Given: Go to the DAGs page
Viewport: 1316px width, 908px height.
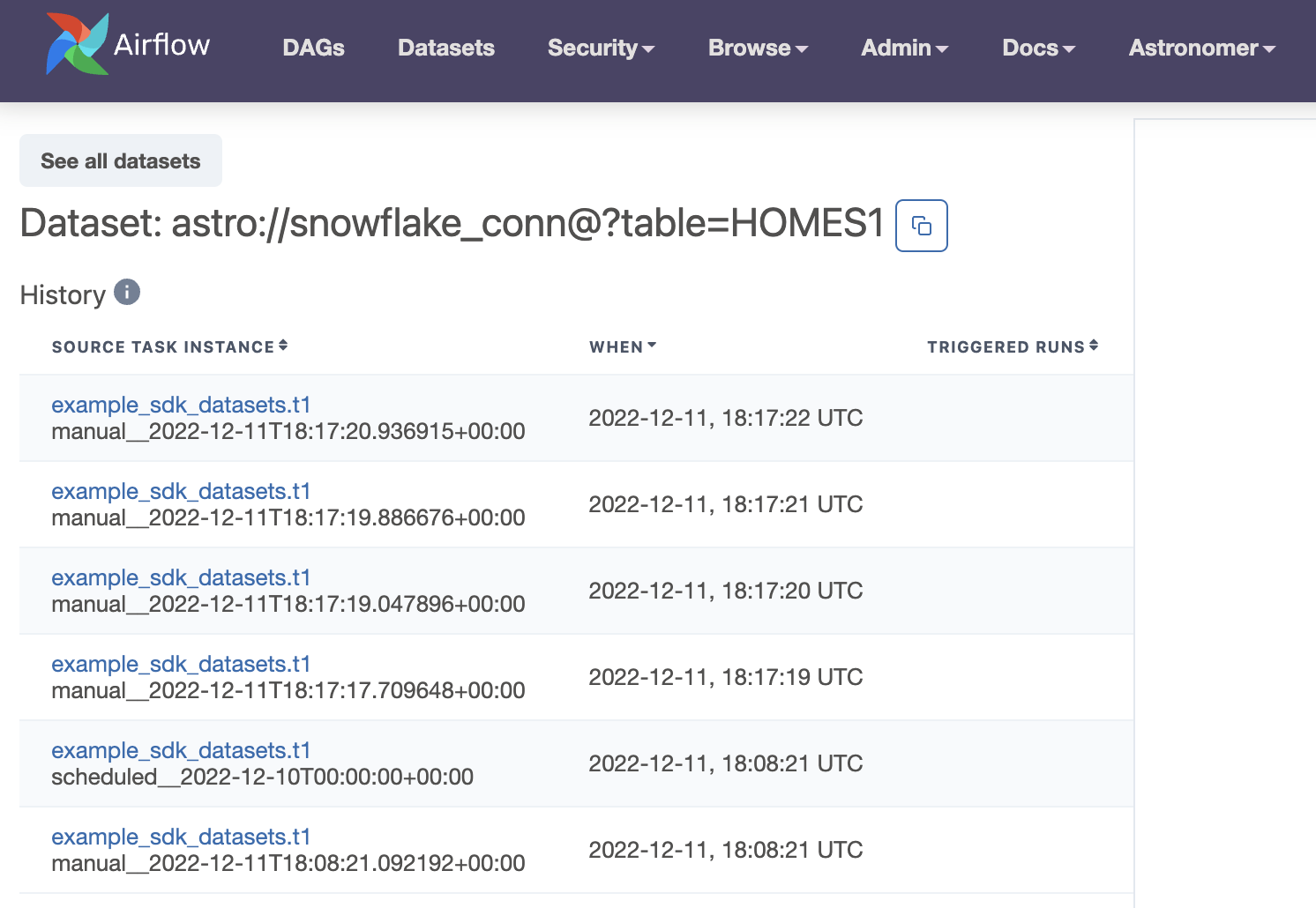Looking at the screenshot, I should 313,48.
